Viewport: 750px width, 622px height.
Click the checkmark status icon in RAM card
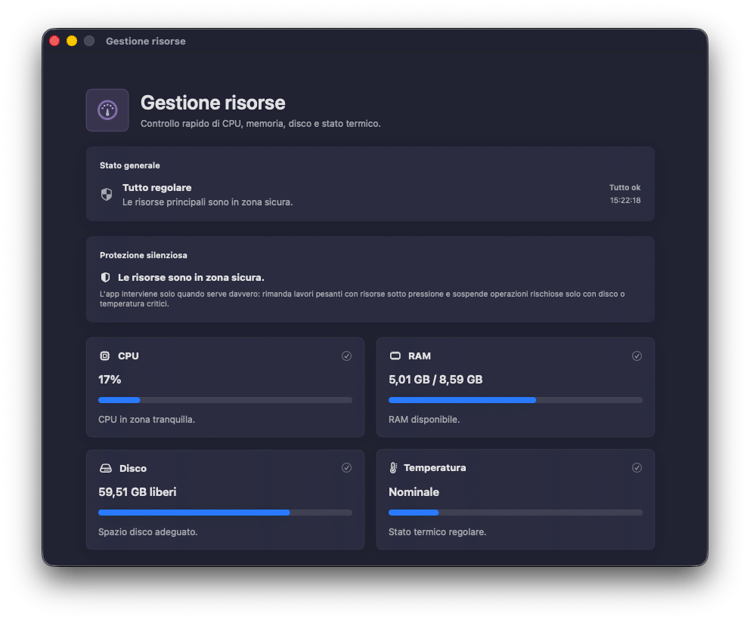coord(637,356)
